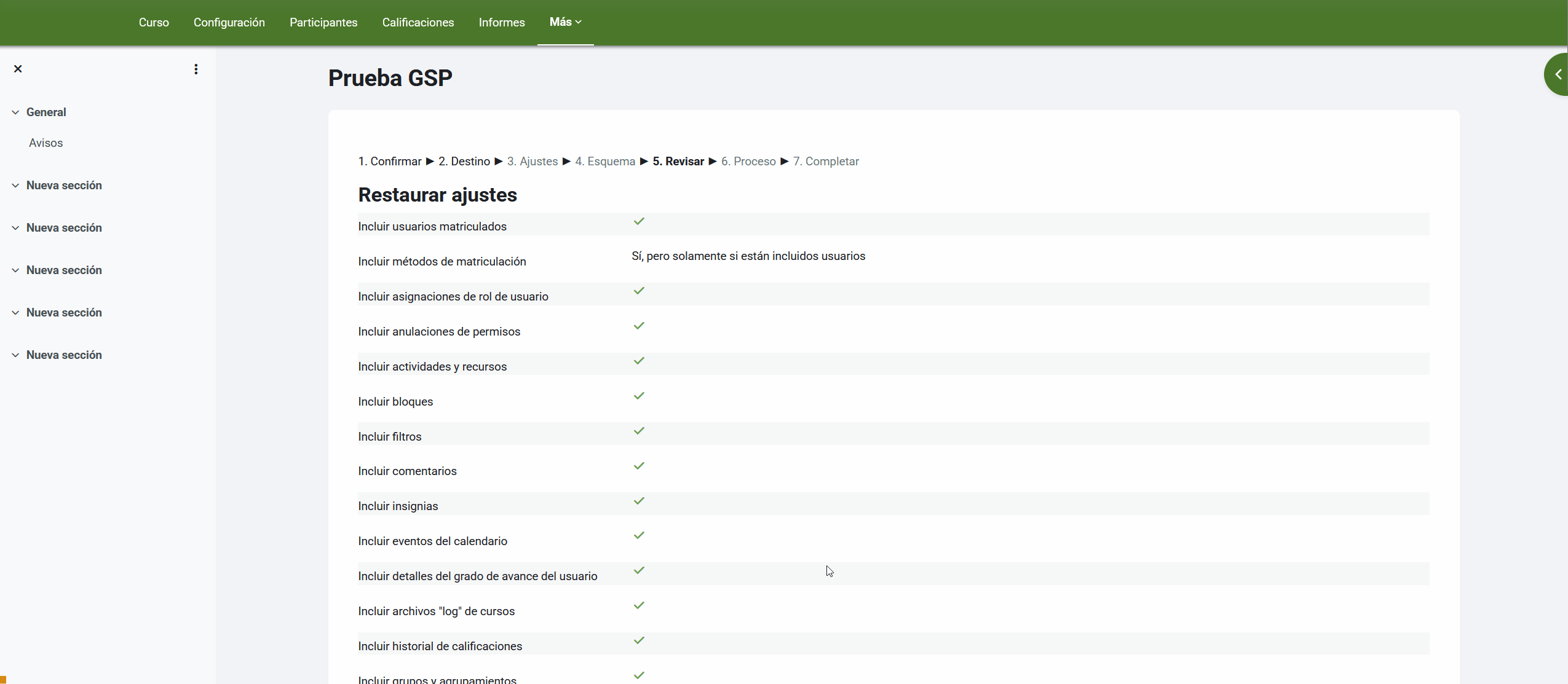The height and width of the screenshot is (684, 1568).
Task: Open the right block drawer arrow
Action: (x=1558, y=74)
